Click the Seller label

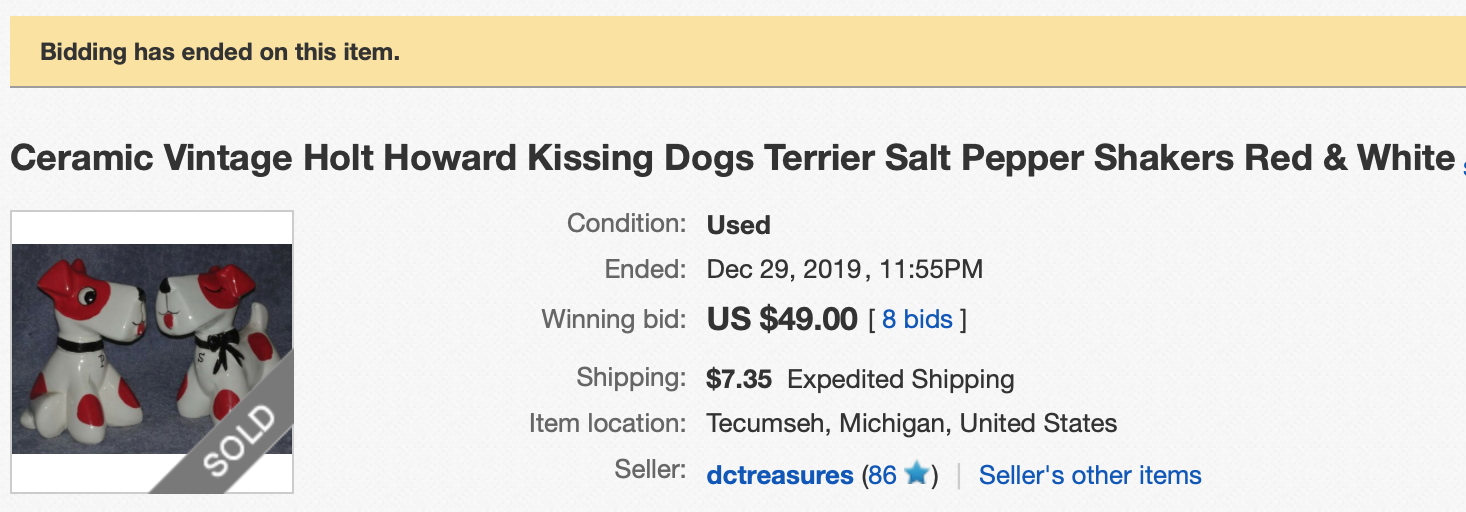[651, 469]
